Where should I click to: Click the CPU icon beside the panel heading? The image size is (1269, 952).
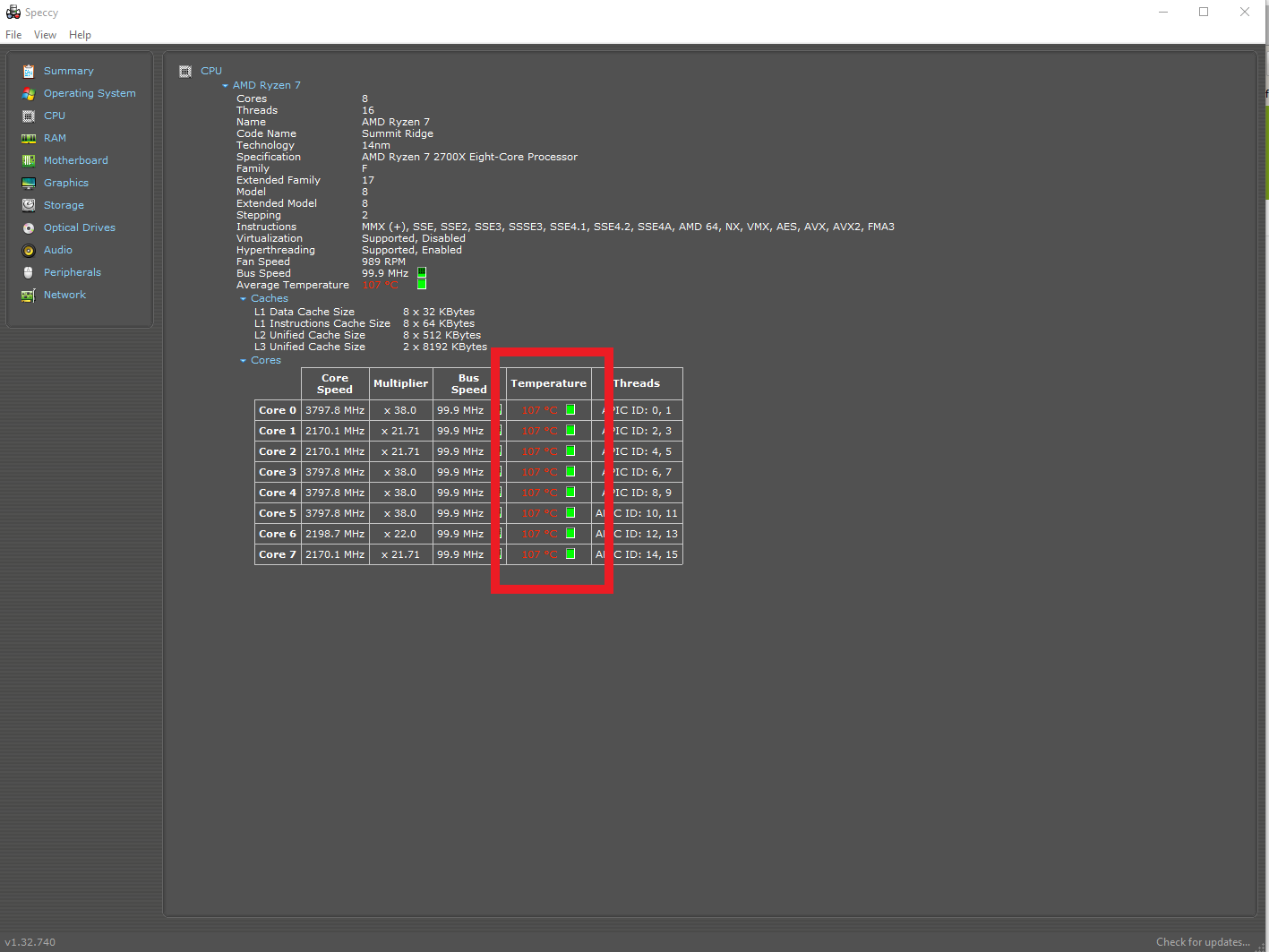[185, 71]
